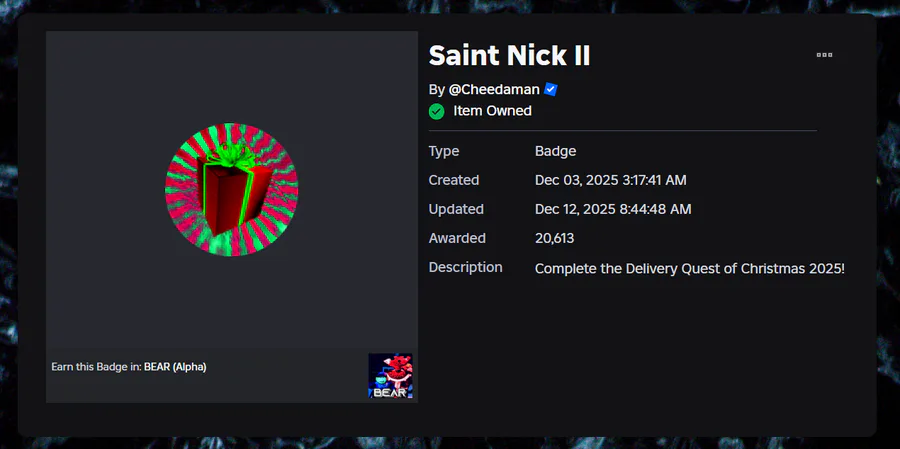
Task: Click the Delivery Quest description text
Action: click(690, 268)
